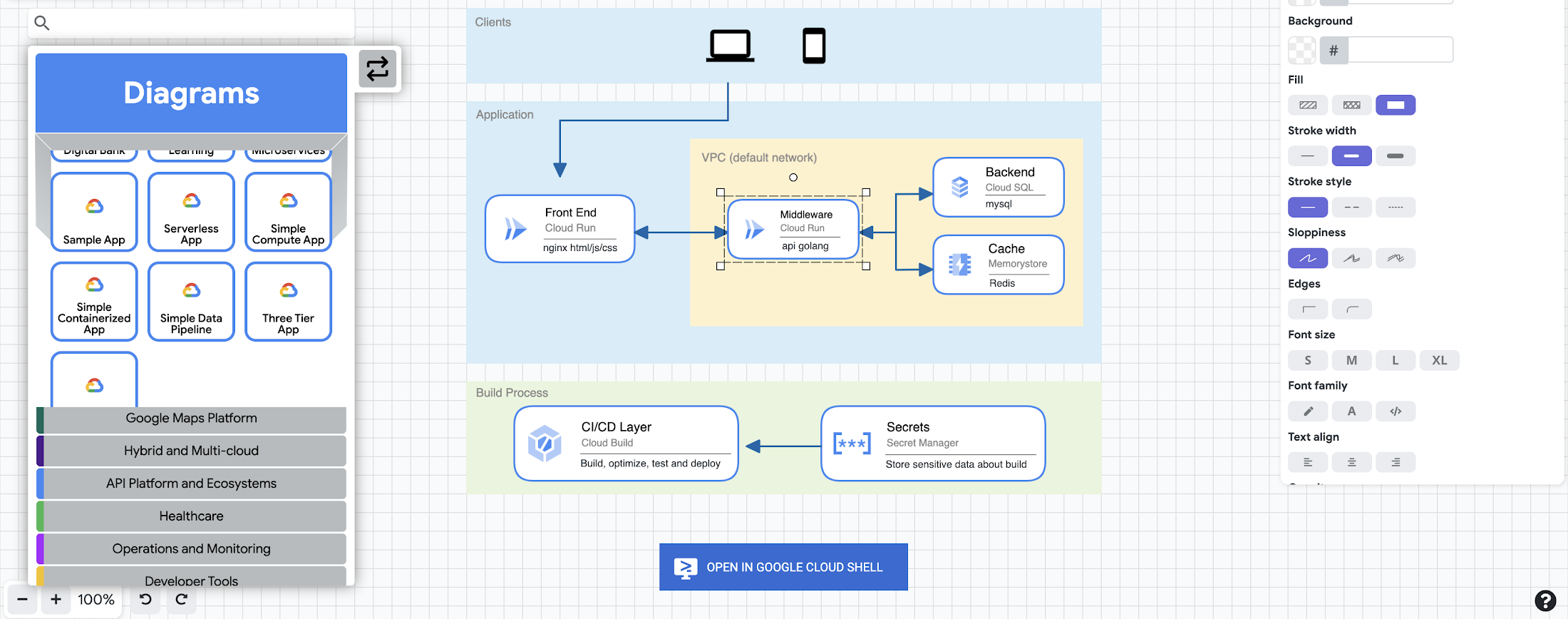The width and height of the screenshot is (1568, 619).
Task: Expand the Healthcare category
Action: (191, 516)
